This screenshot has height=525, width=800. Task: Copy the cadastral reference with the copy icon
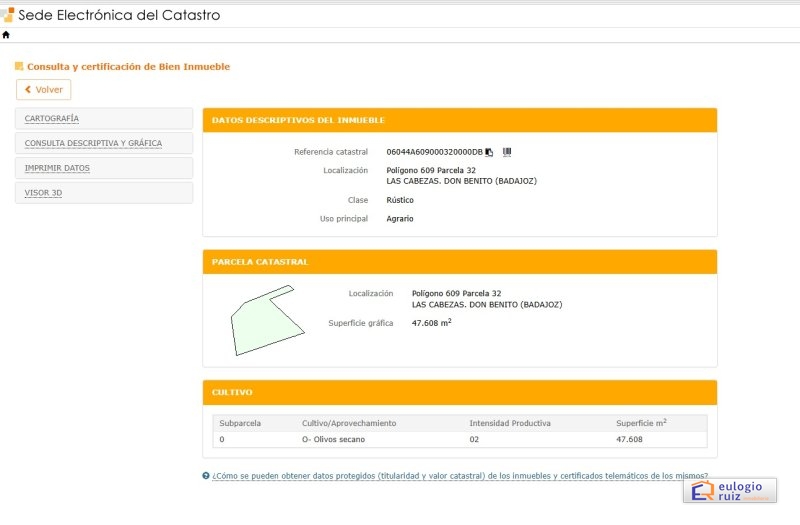tap(489, 152)
